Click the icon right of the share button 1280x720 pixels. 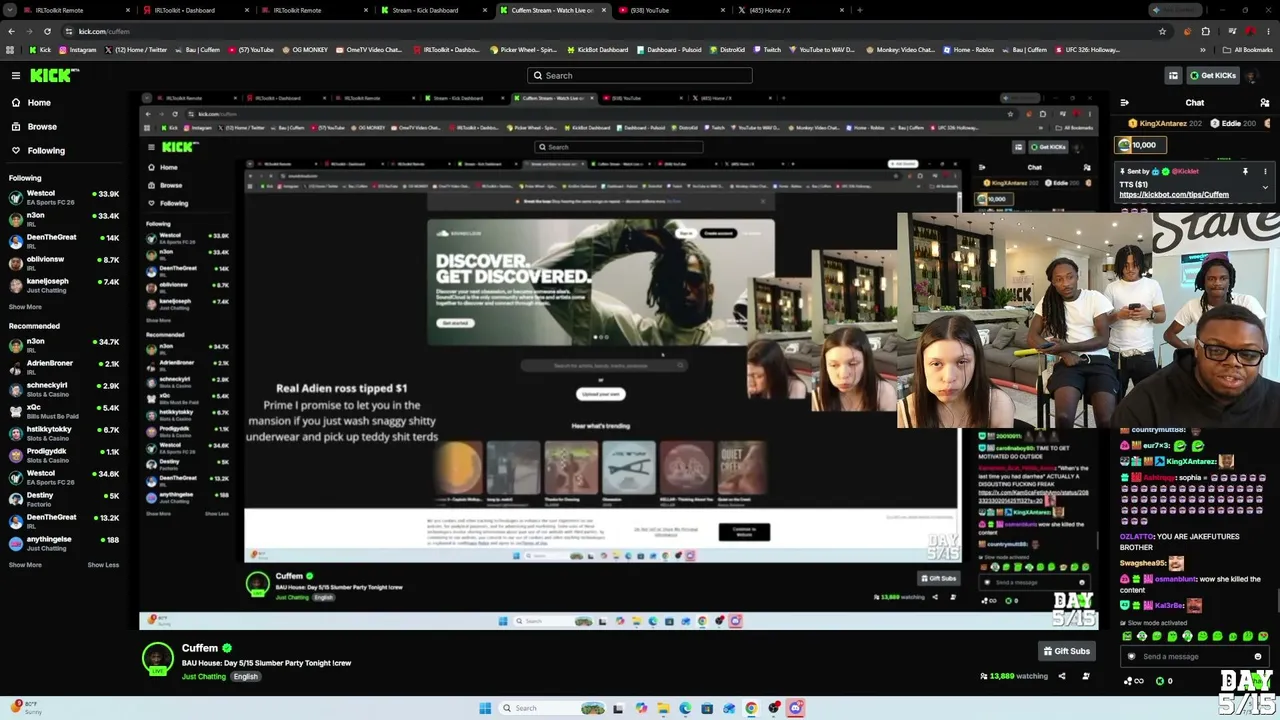point(1086,676)
